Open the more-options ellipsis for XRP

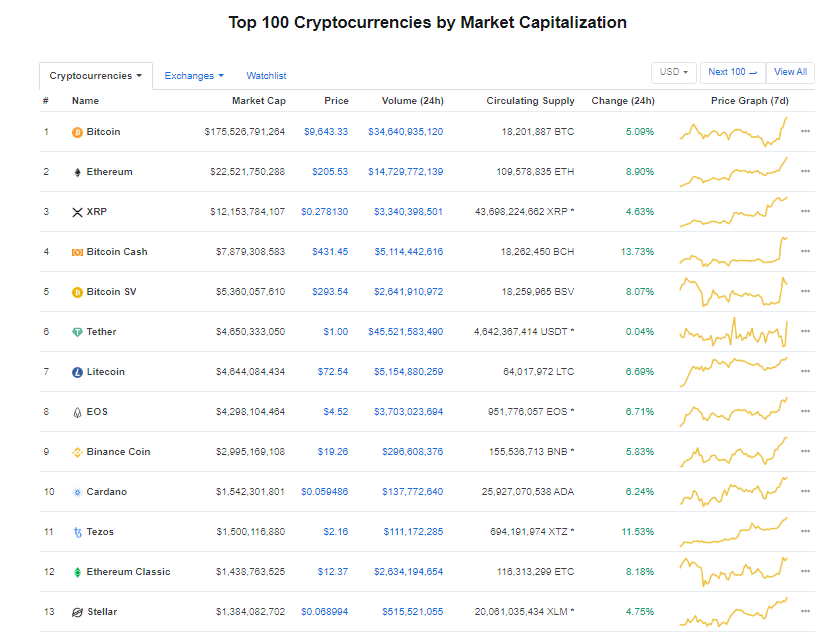point(805,211)
